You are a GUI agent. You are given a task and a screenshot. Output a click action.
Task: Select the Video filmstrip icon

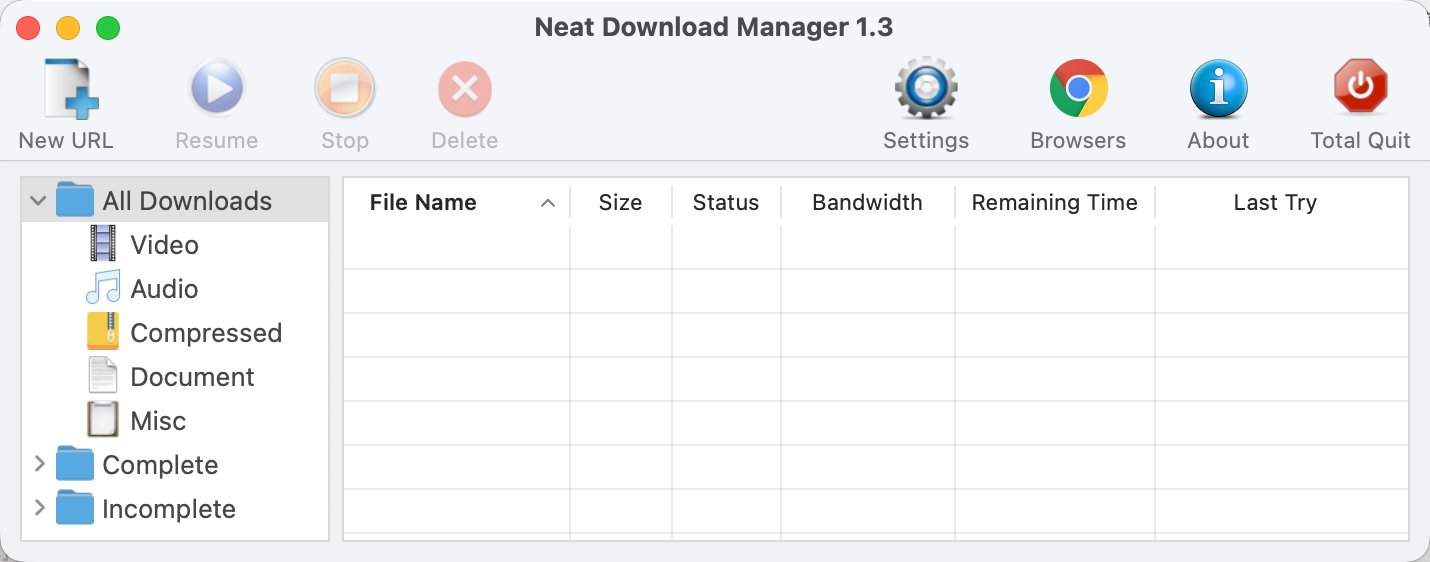pyautogui.click(x=103, y=244)
